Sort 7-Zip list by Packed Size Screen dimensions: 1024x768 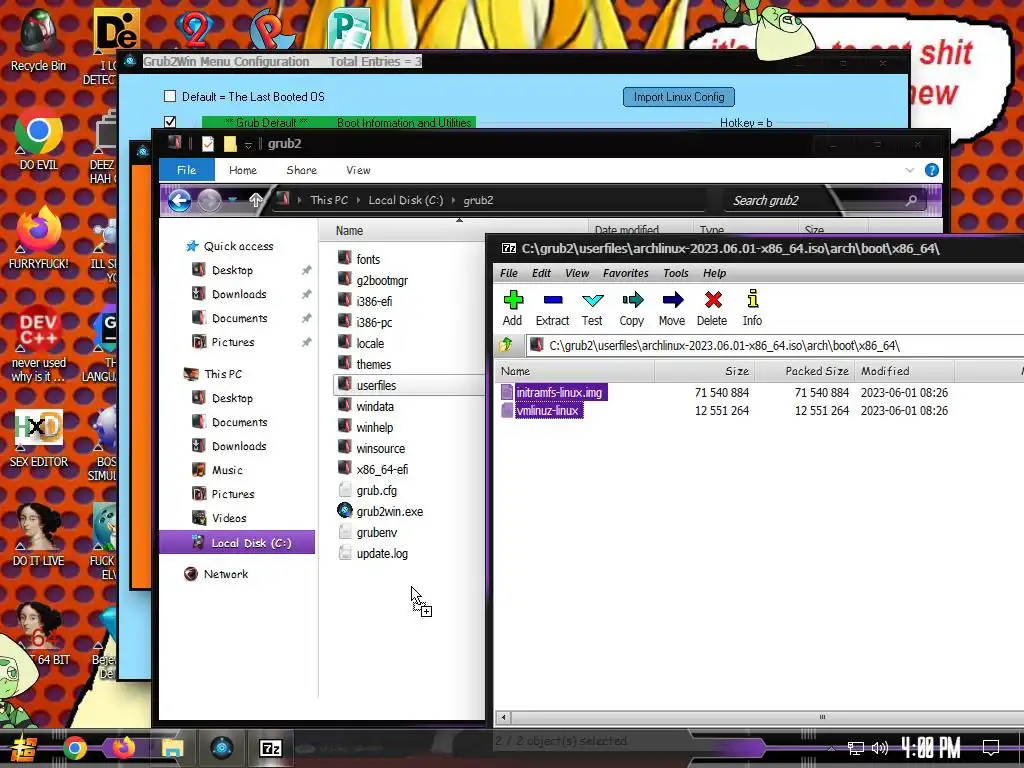coord(805,371)
